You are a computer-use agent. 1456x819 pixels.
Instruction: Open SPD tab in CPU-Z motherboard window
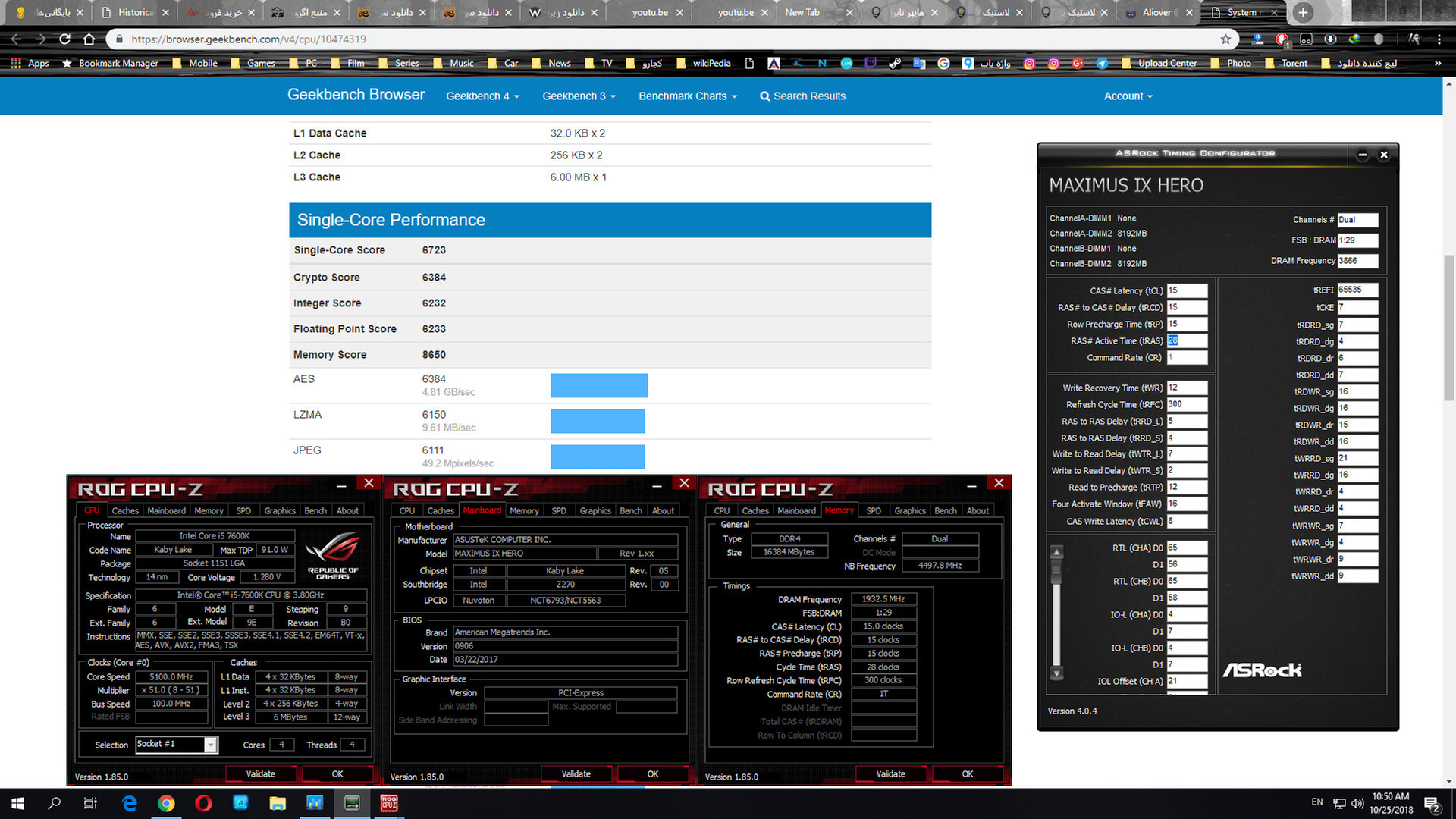click(559, 510)
